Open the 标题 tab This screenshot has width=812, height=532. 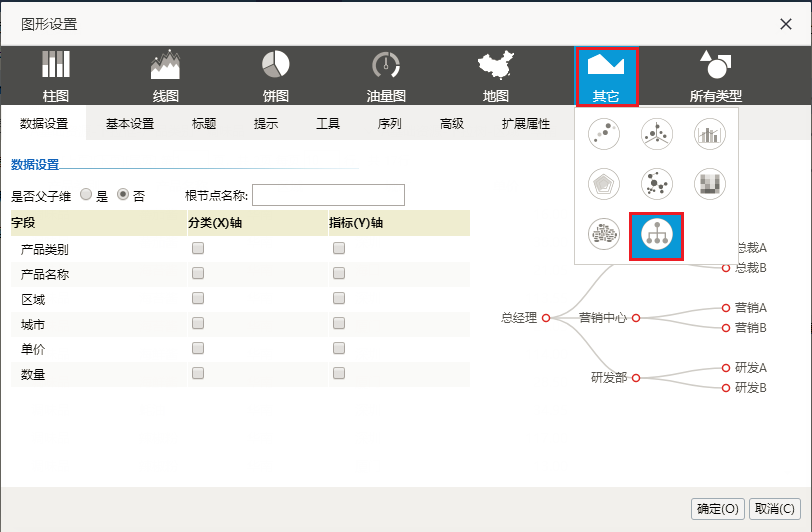[204, 123]
